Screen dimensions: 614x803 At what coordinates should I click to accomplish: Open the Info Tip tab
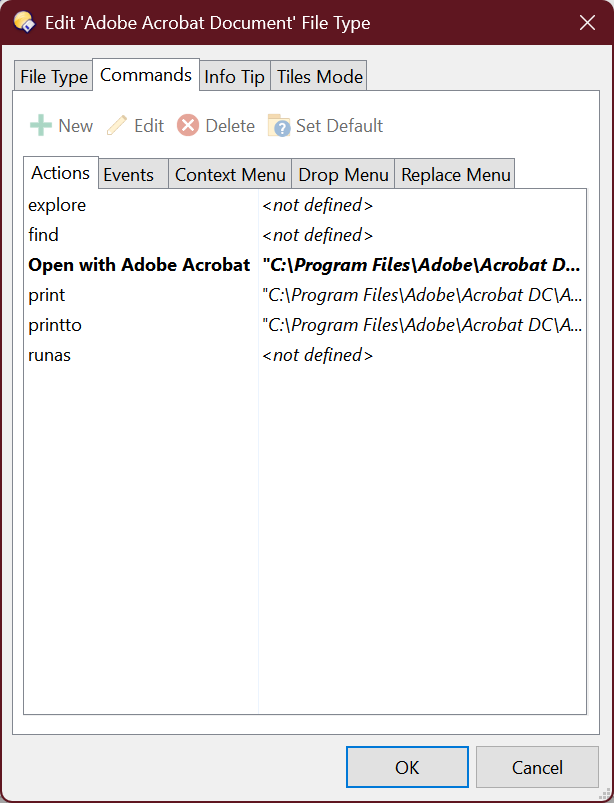tap(235, 76)
